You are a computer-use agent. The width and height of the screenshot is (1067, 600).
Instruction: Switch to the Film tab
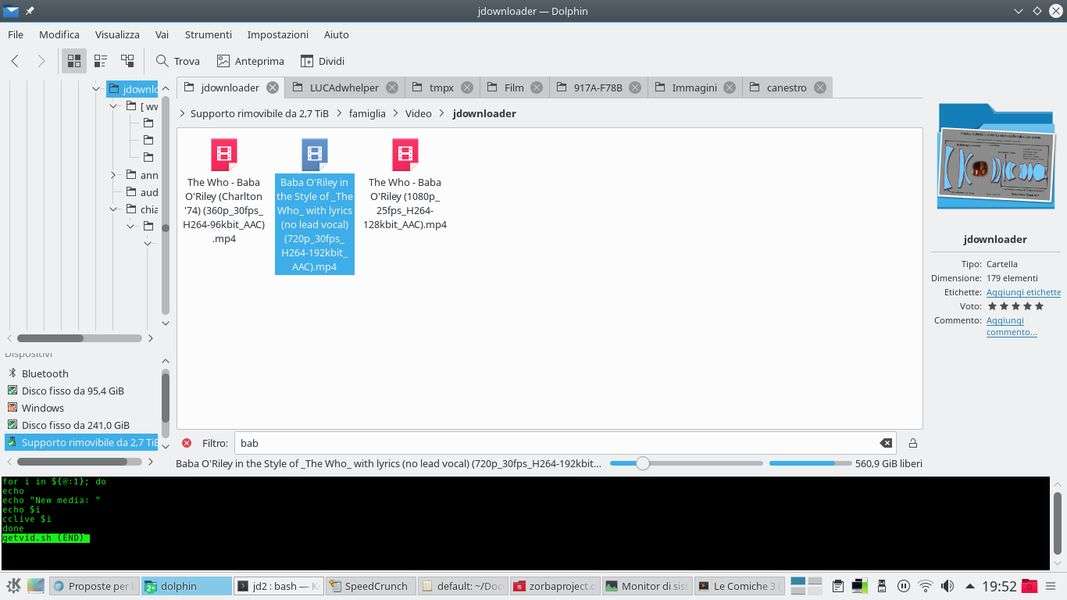pos(514,88)
